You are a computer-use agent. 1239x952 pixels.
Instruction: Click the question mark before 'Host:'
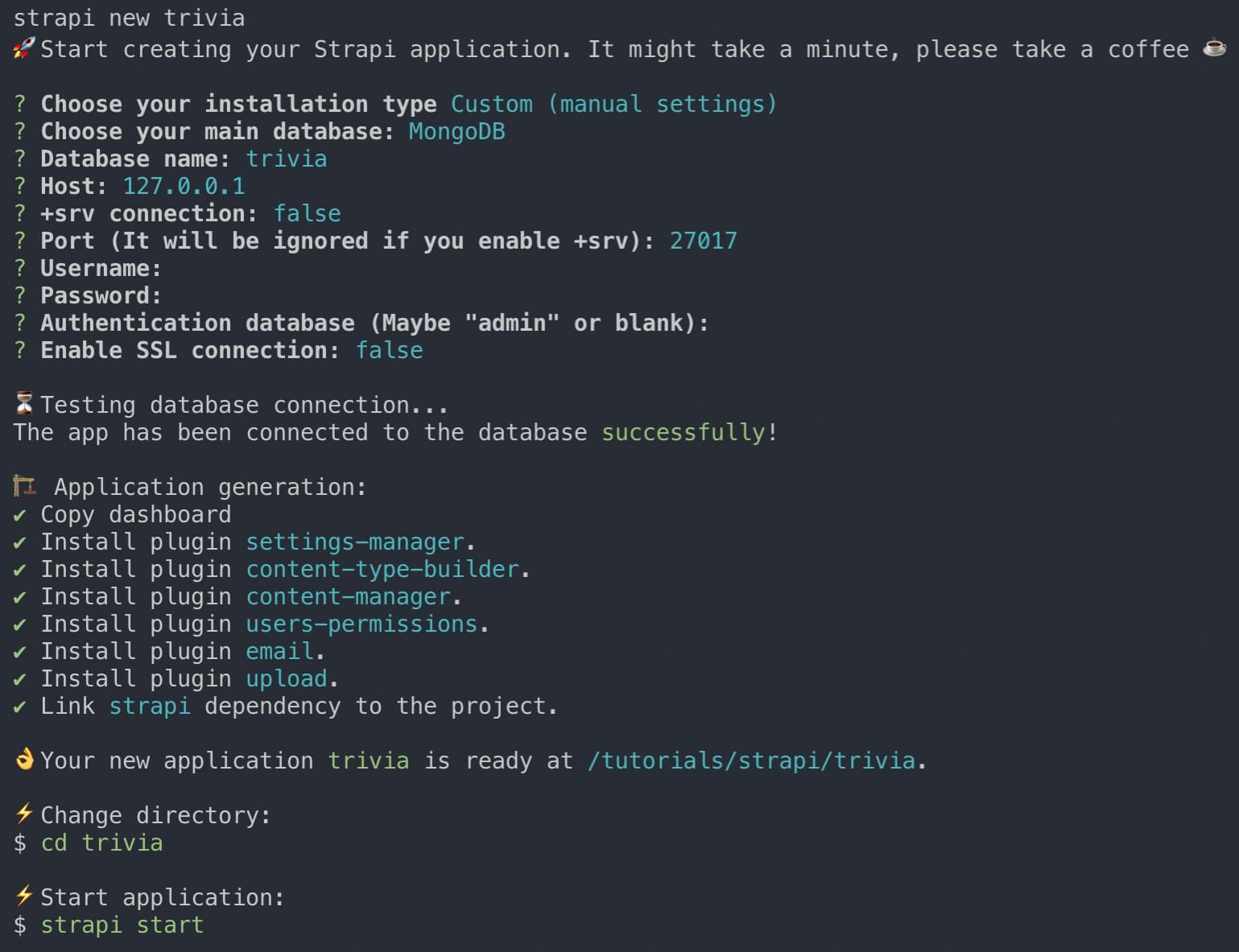pos(20,186)
